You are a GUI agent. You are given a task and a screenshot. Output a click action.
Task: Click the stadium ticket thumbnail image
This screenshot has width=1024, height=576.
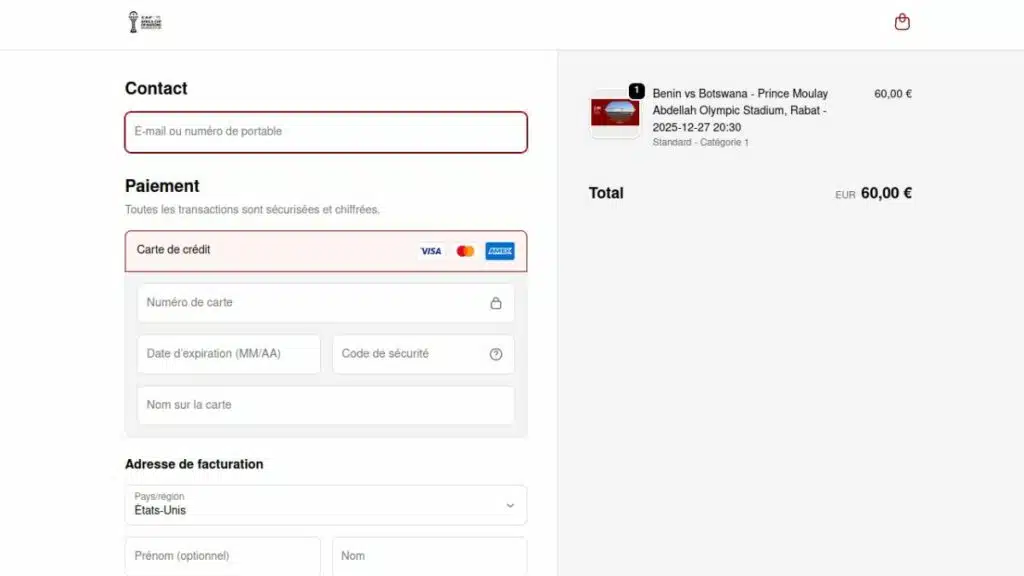coord(614,113)
